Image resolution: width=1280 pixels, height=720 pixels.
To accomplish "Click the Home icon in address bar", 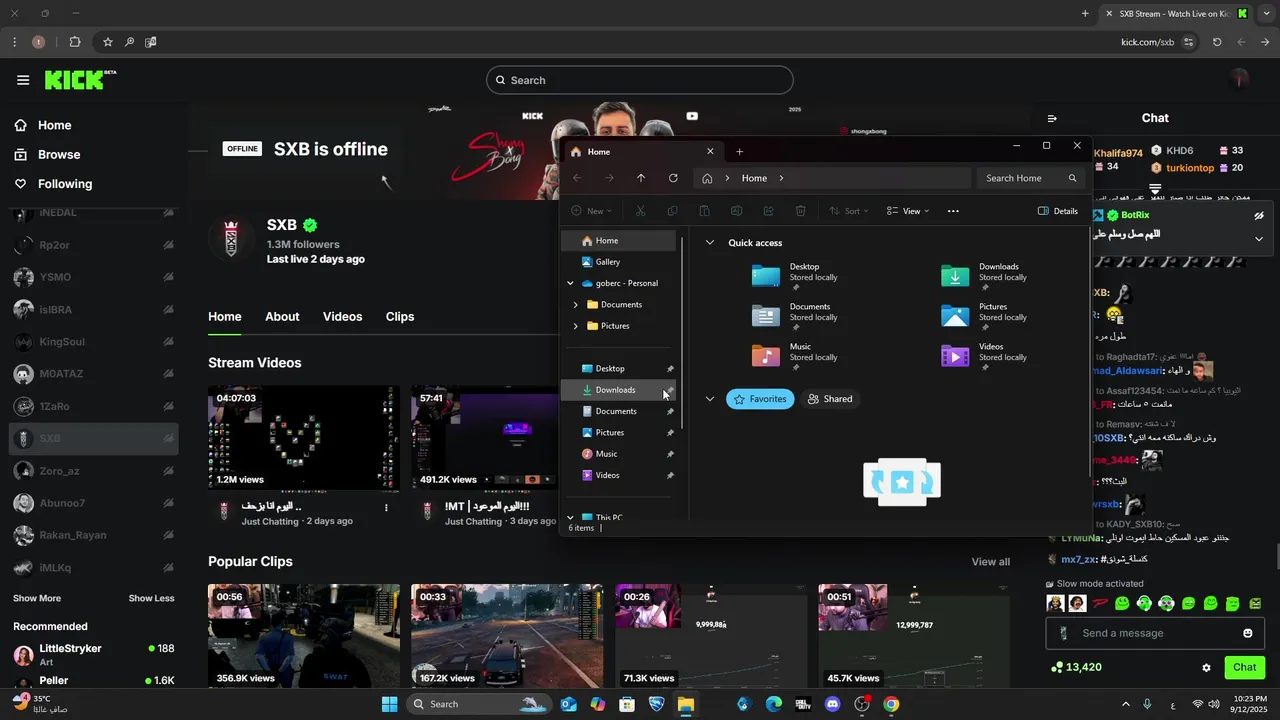I will pyautogui.click(x=707, y=178).
